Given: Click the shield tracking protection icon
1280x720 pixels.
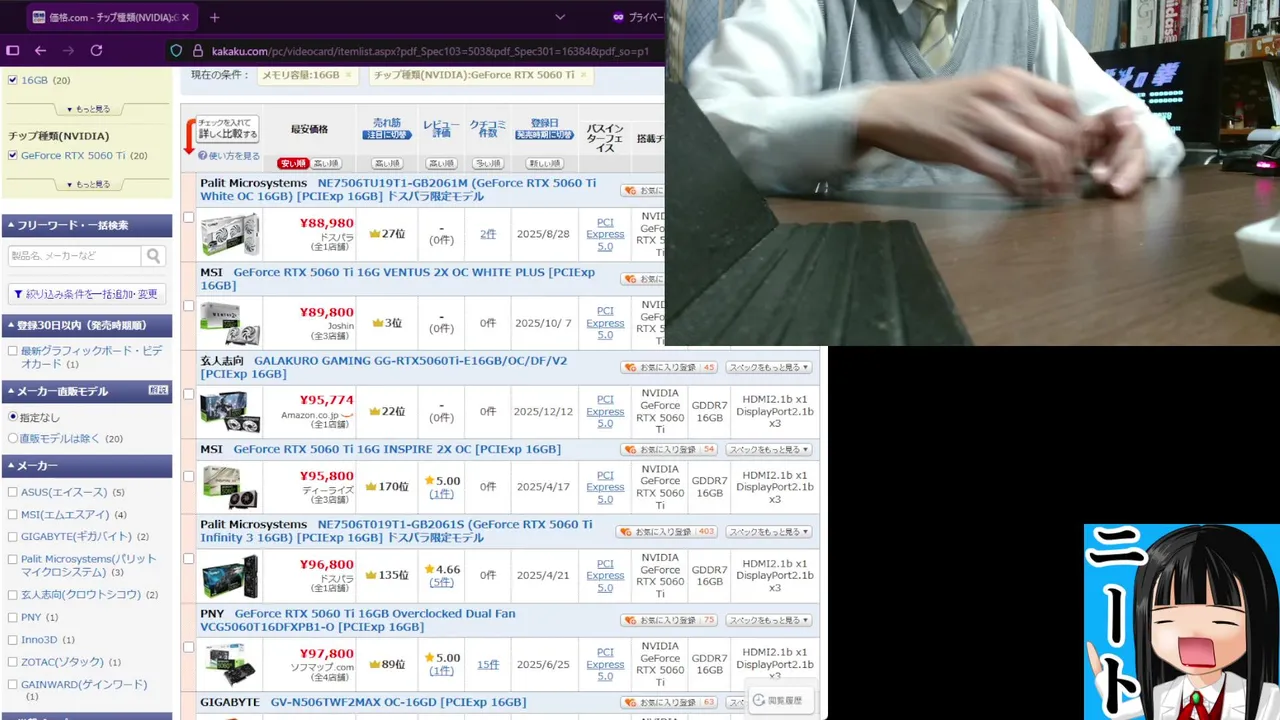Looking at the screenshot, I should pyautogui.click(x=176, y=51).
